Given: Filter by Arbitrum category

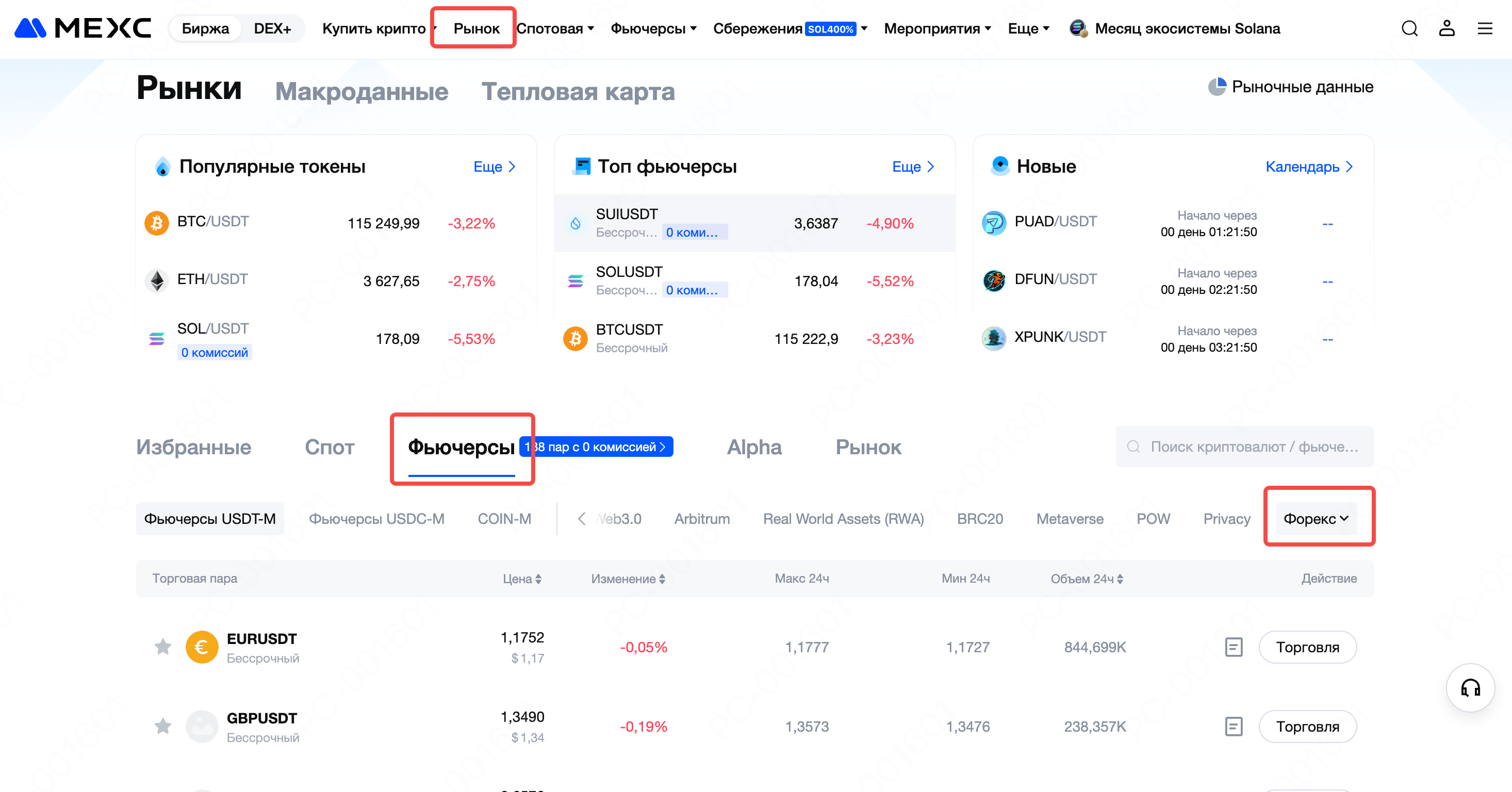Looking at the screenshot, I should click(702, 519).
